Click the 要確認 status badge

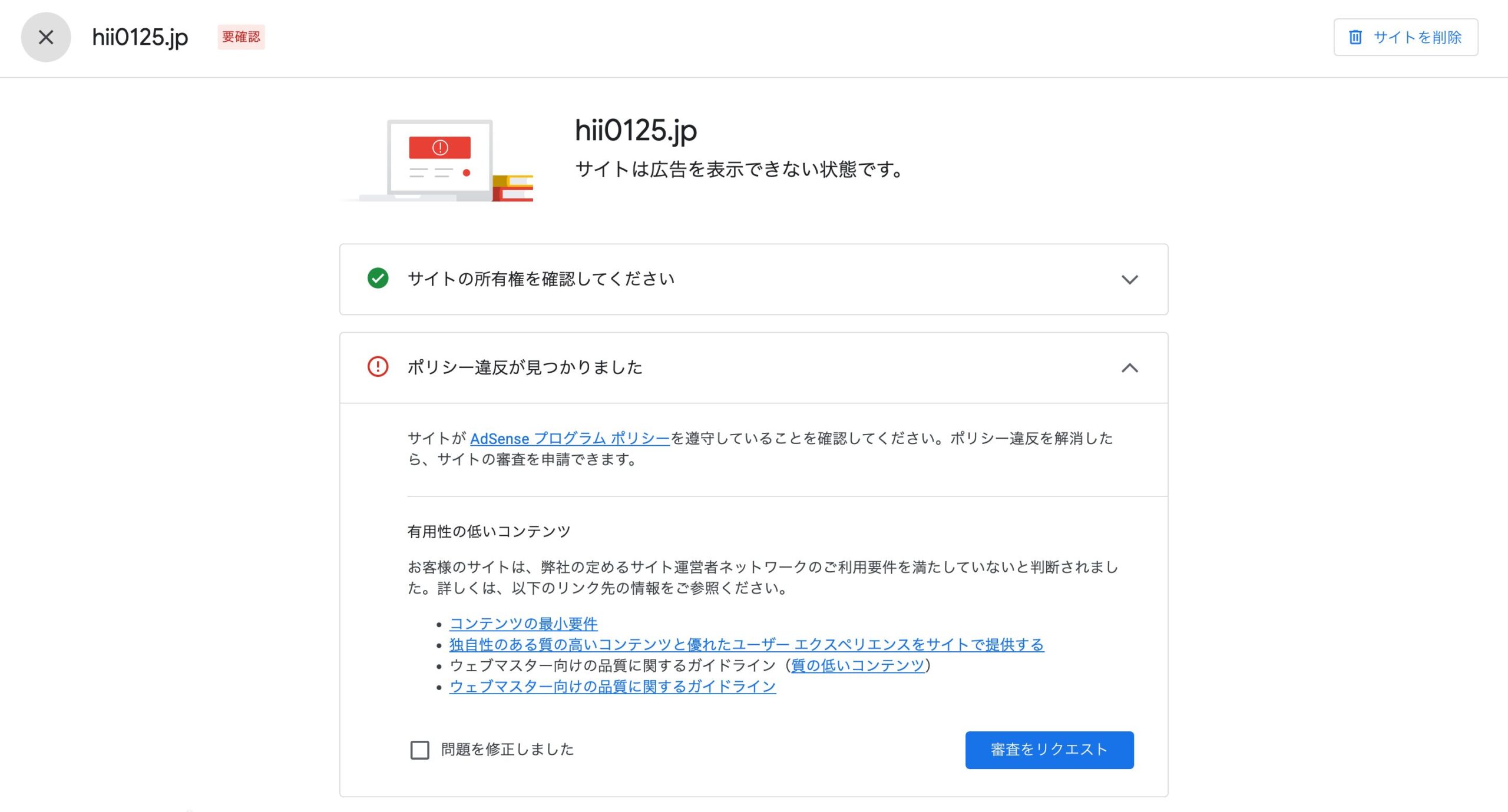(x=241, y=37)
